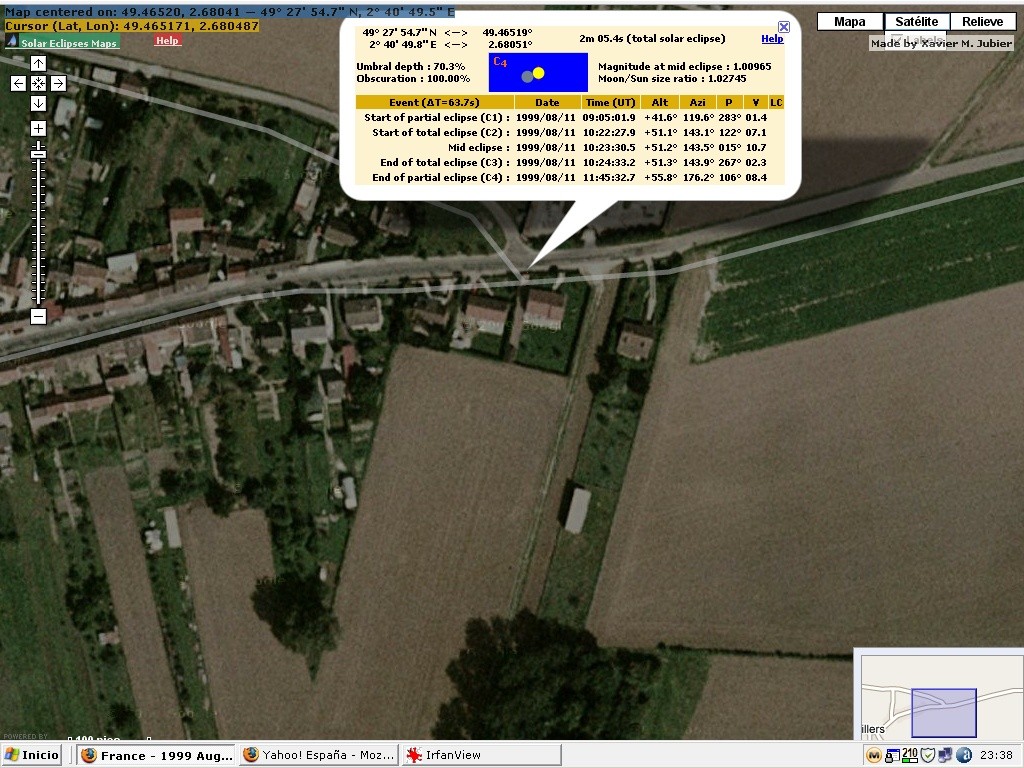Open the Help link inside the info bubble
Screen dimensions: 1024x768
772,39
